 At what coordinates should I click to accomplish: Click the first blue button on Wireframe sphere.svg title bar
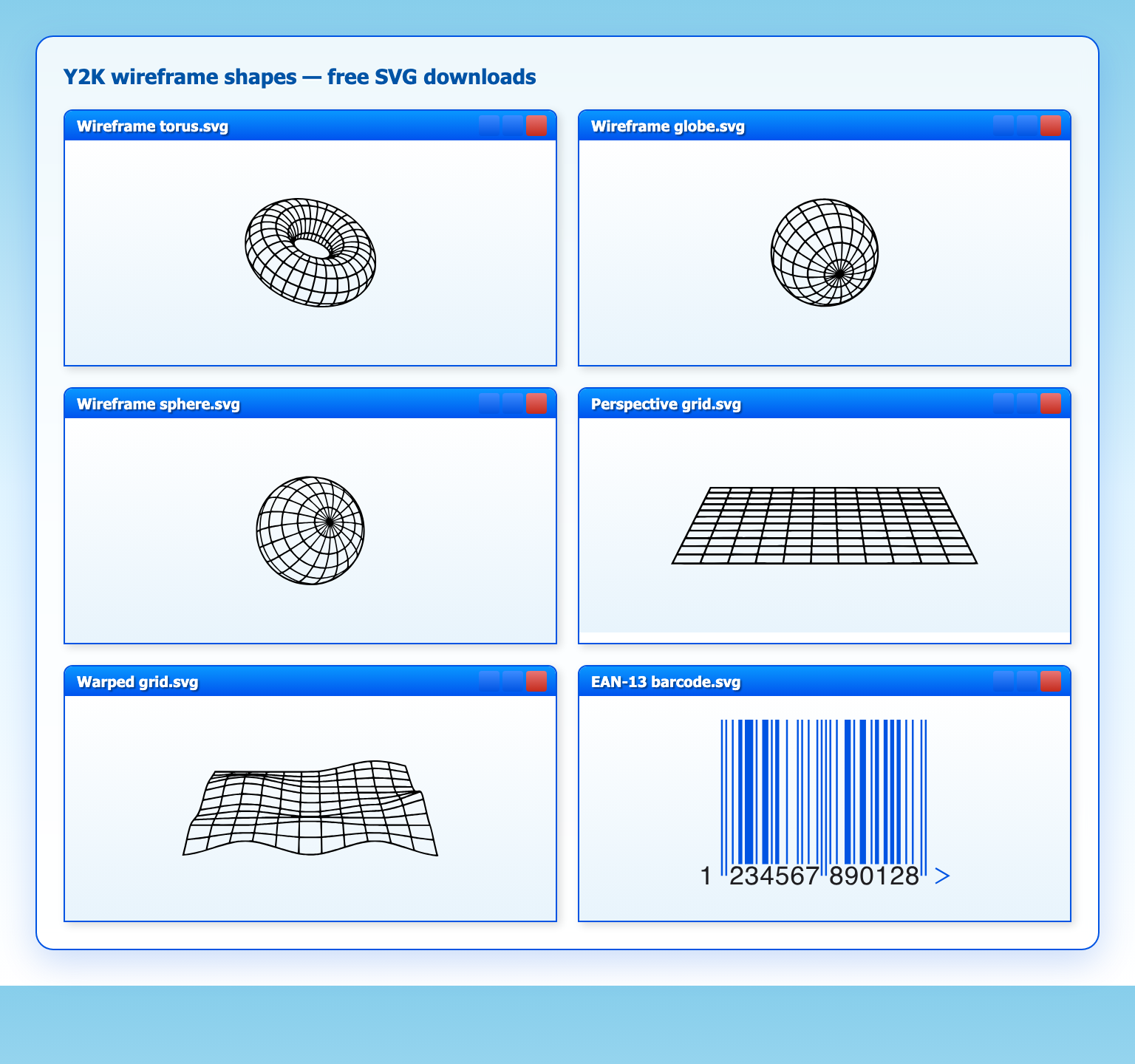[489, 403]
